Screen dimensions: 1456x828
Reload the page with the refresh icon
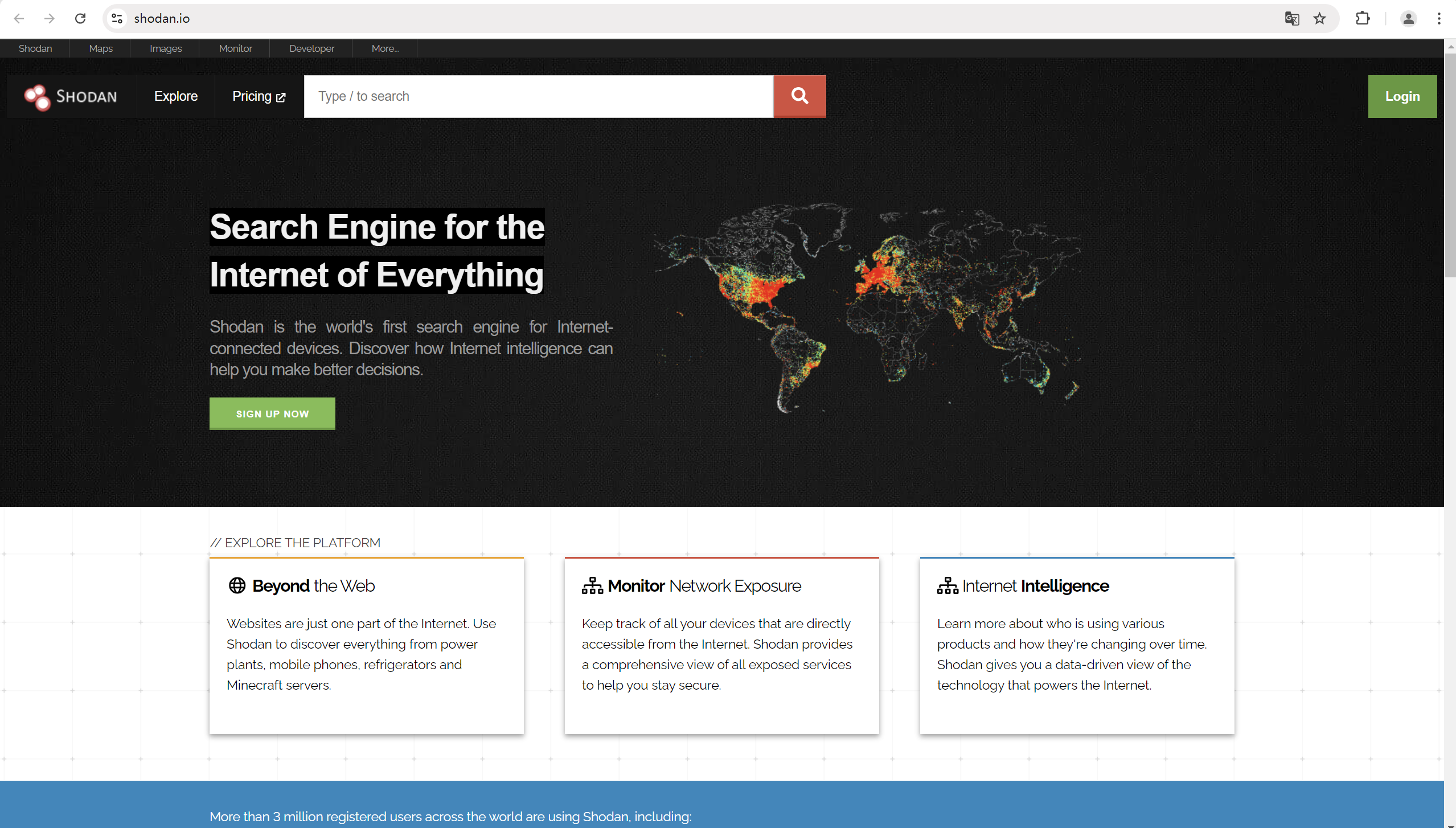[80, 19]
